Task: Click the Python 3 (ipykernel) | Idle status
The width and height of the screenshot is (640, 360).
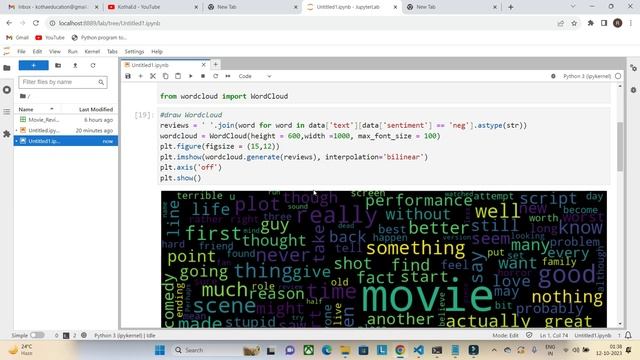Action: [124, 335]
